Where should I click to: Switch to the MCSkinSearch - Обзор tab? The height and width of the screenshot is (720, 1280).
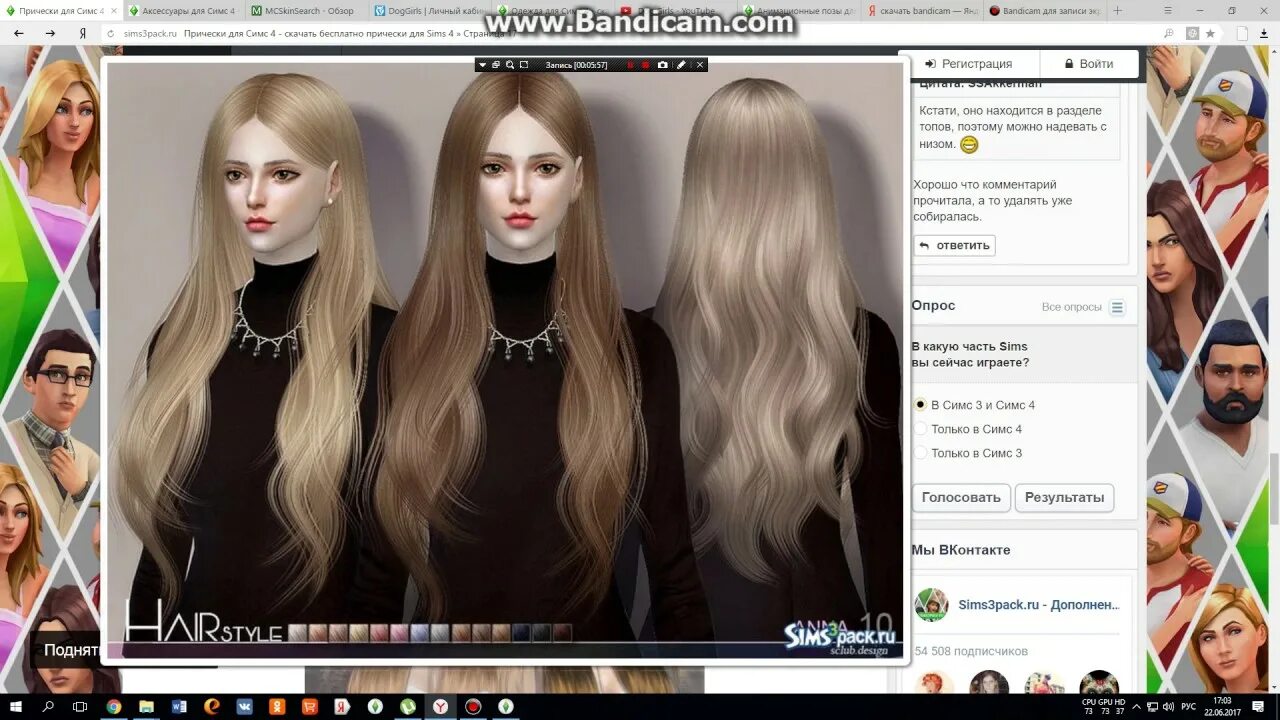tap(307, 11)
